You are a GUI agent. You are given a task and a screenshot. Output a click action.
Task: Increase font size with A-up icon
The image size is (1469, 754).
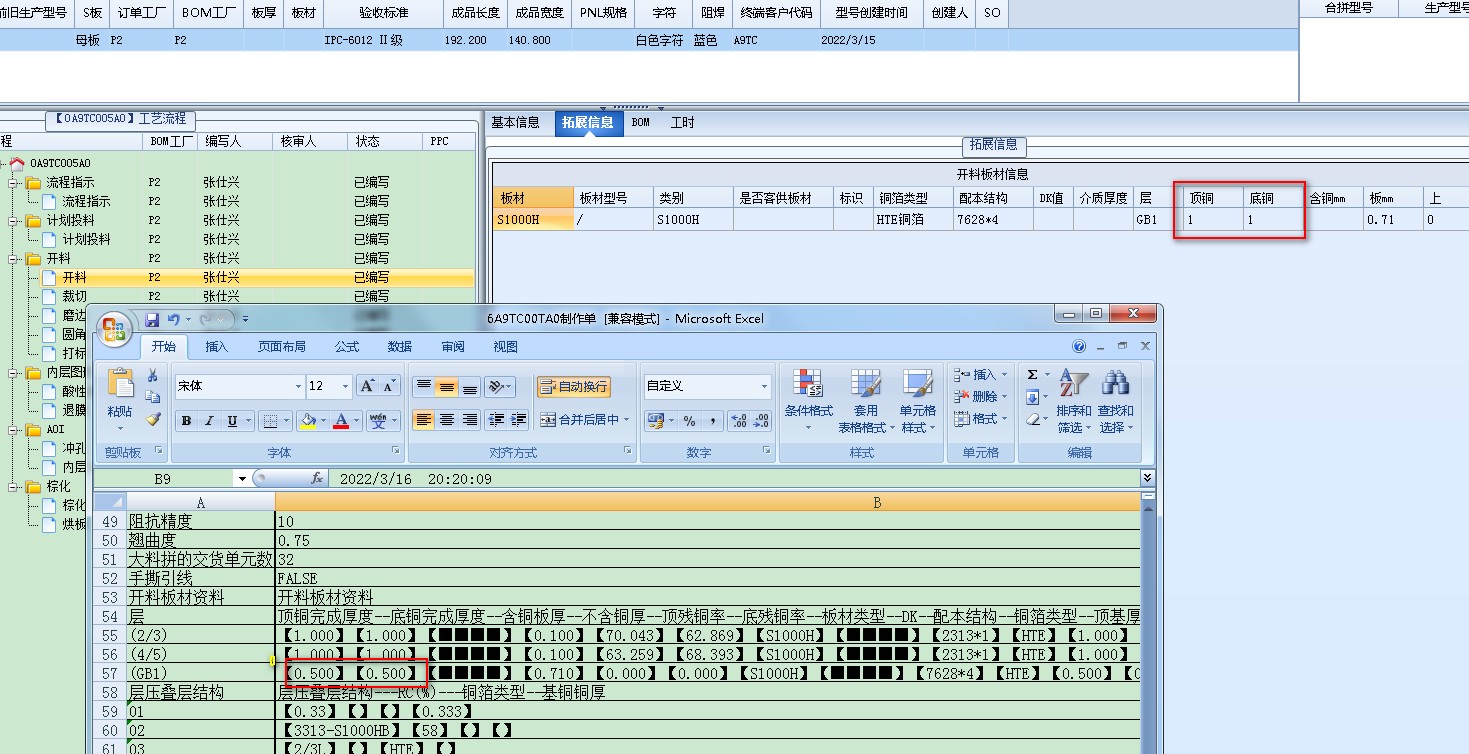click(367, 386)
